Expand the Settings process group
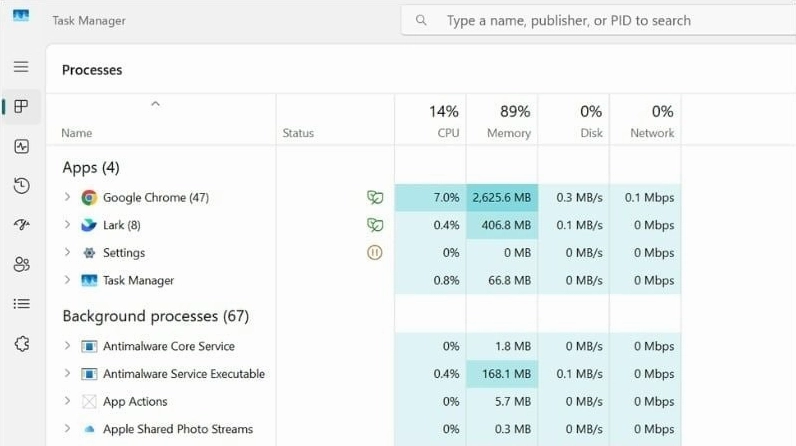Image resolution: width=796 pixels, height=446 pixels. point(67,252)
